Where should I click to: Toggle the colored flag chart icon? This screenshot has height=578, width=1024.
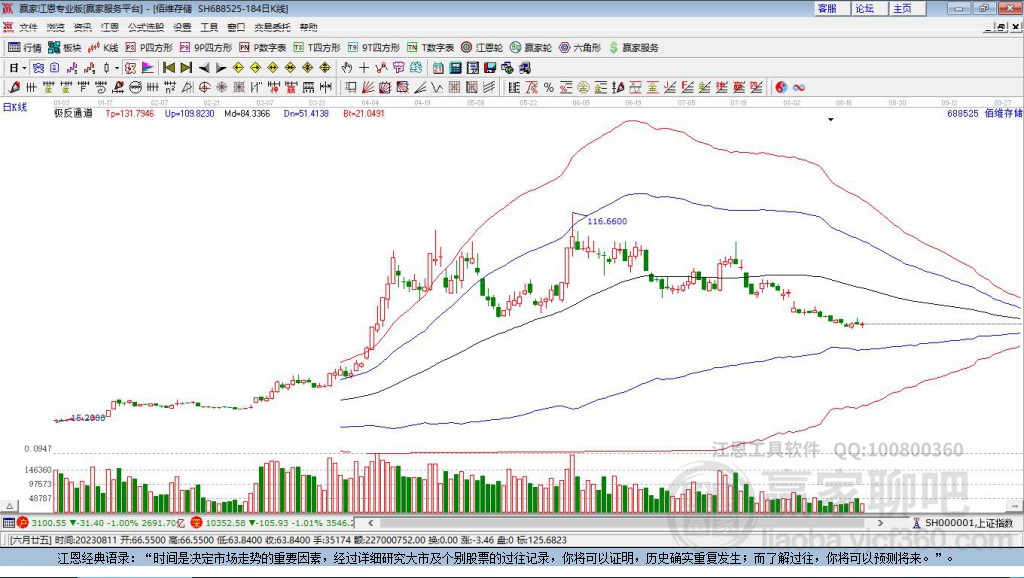(x=148, y=68)
